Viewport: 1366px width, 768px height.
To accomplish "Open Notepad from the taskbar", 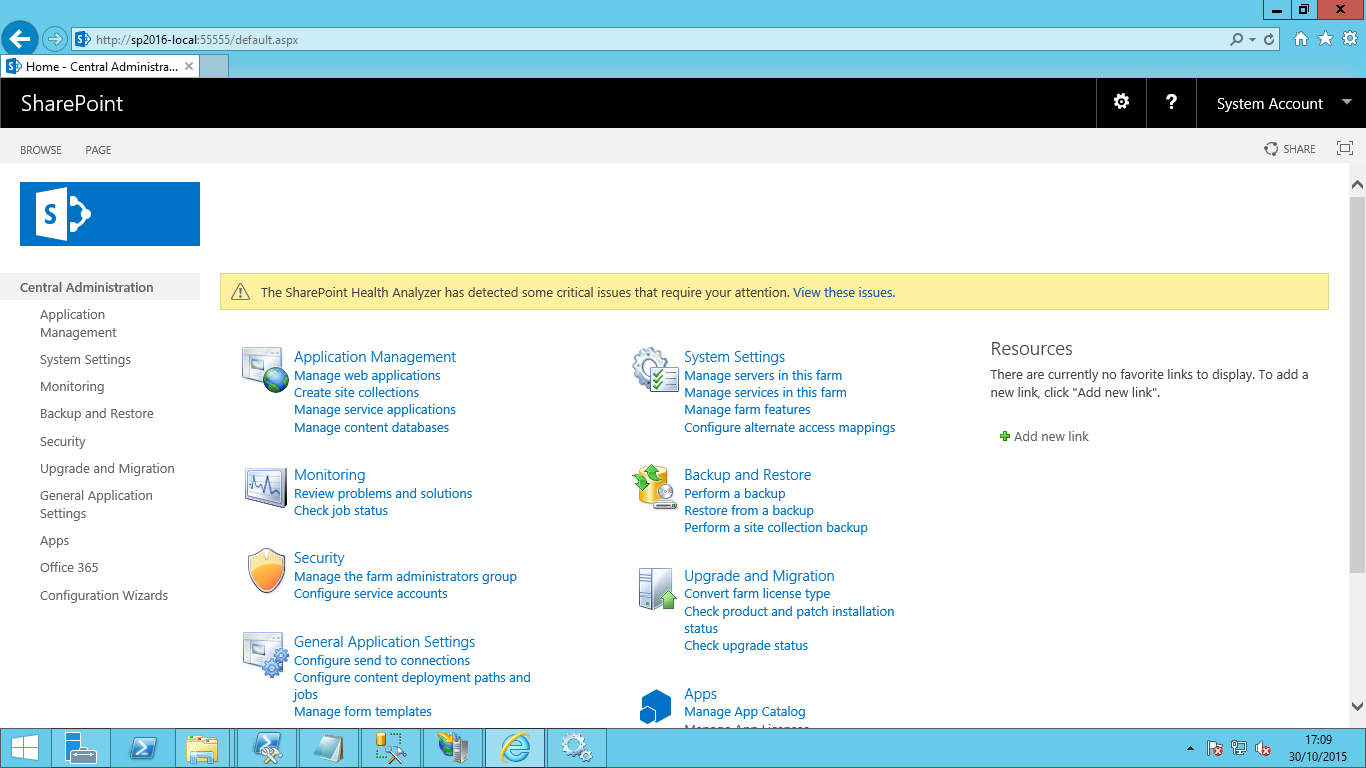I will pos(329,748).
